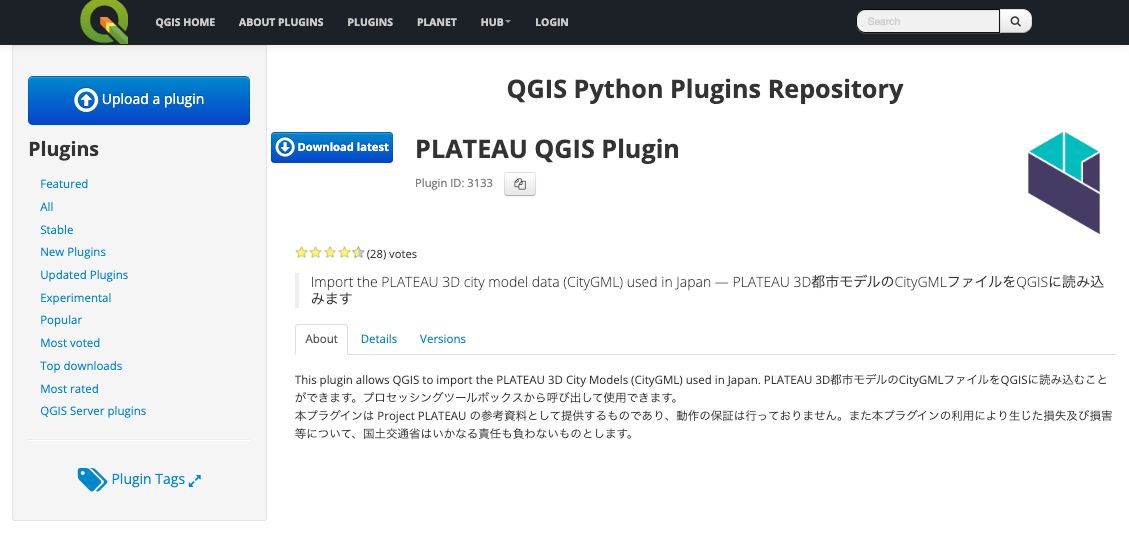Switch to the Details tab
Image resolution: width=1129 pixels, height=535 pixels.
[x=379, y=339]
